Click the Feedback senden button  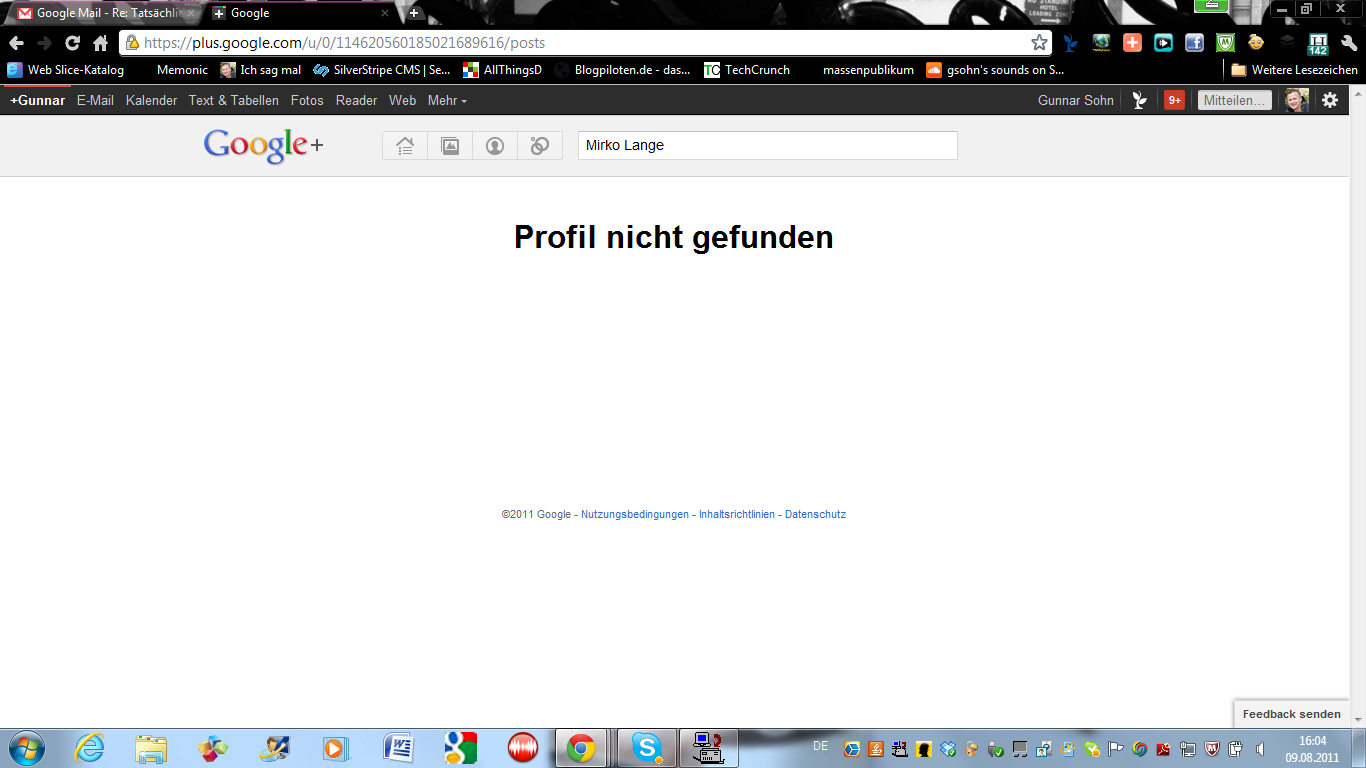[x=1291, y=714]
